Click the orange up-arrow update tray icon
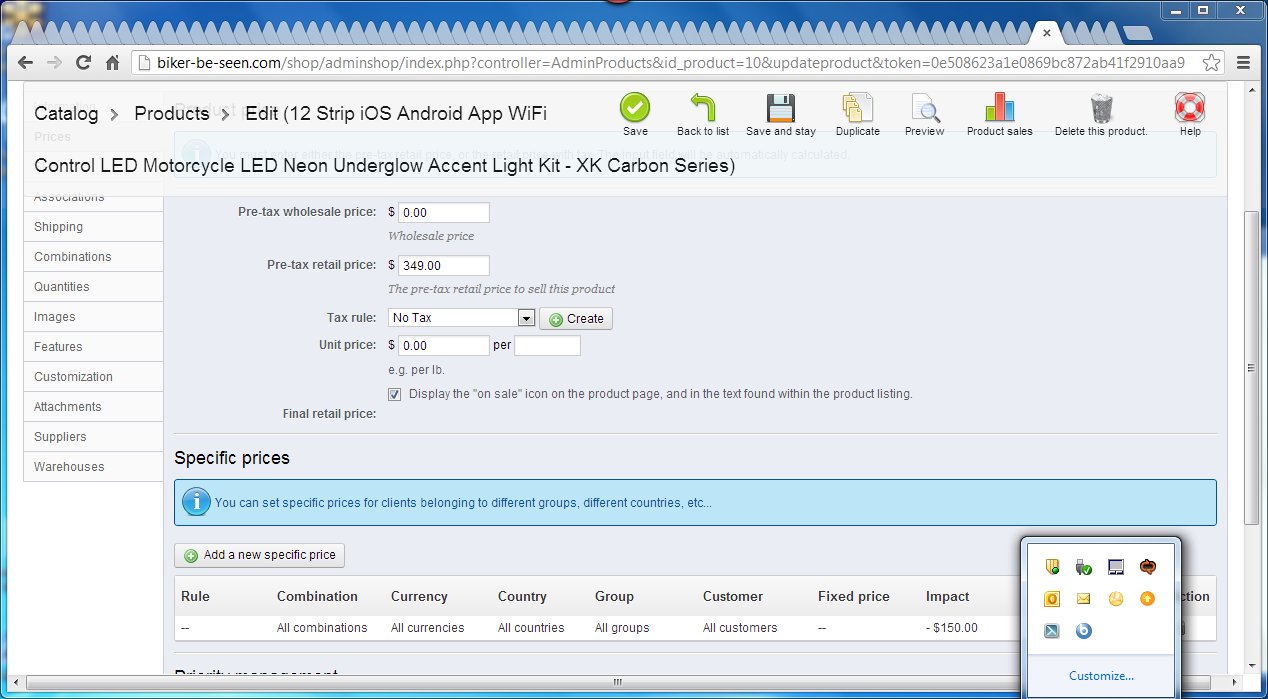Image resolution: width=1268 pixels, height=699 pixels. [x=1148, y=599]
